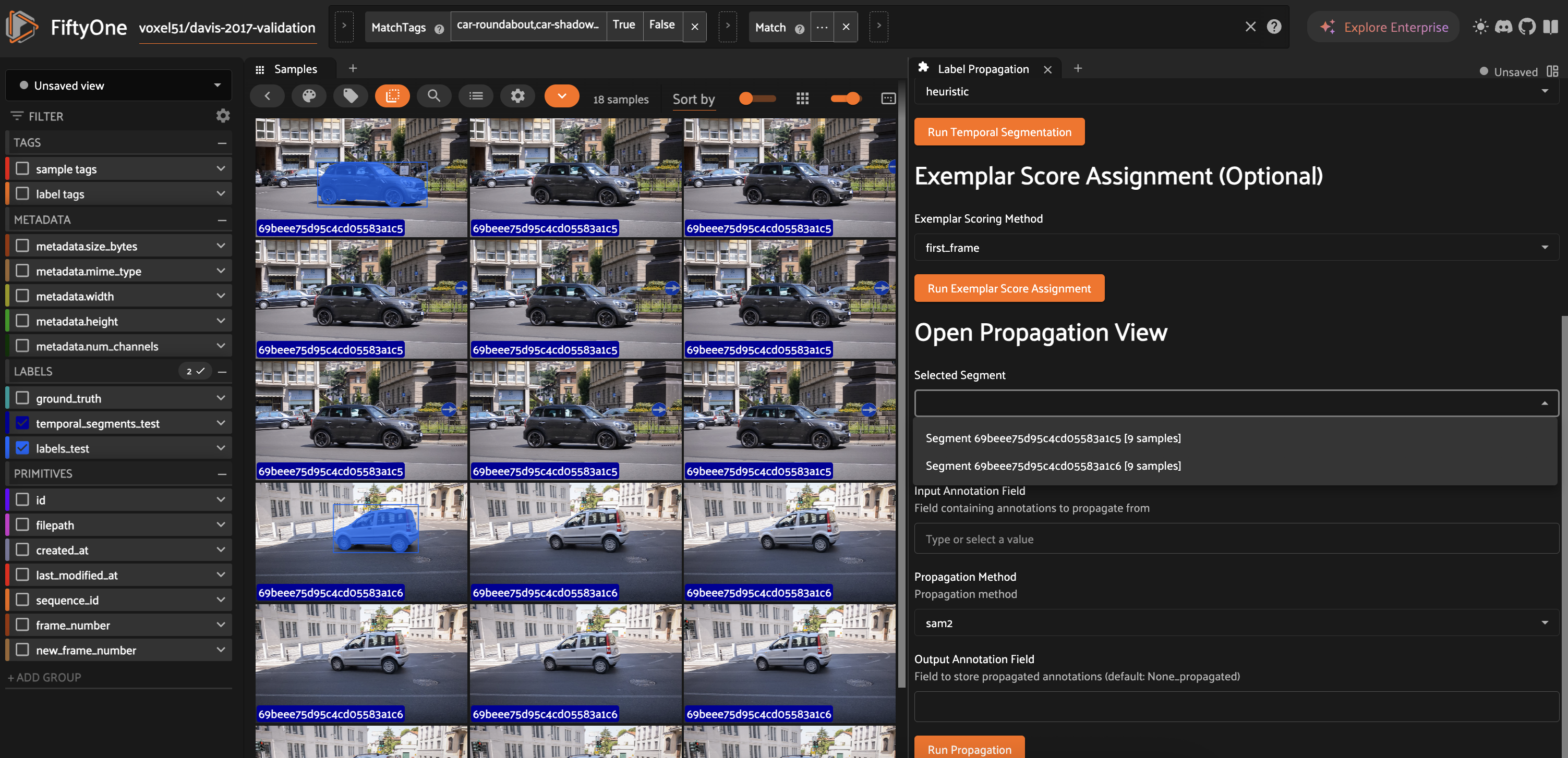Viewport: 1568px width, 758px height.
Task: Click the Sort by control
Action: [x=693, y=99]
